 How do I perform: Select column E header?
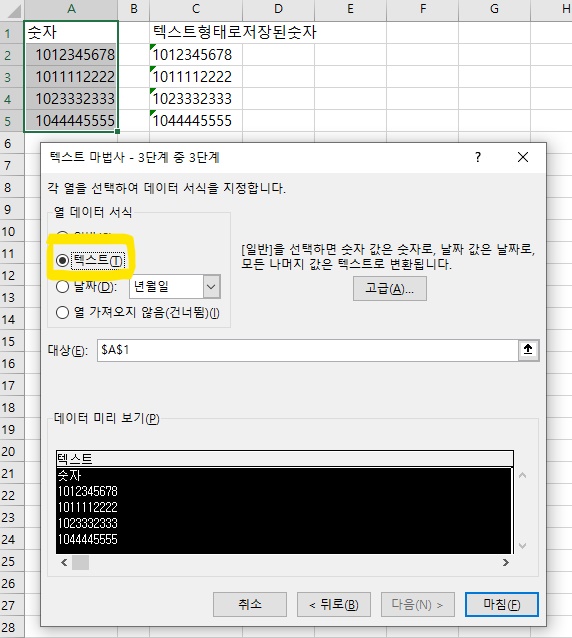pyautogui.click(x=350, y=9)
